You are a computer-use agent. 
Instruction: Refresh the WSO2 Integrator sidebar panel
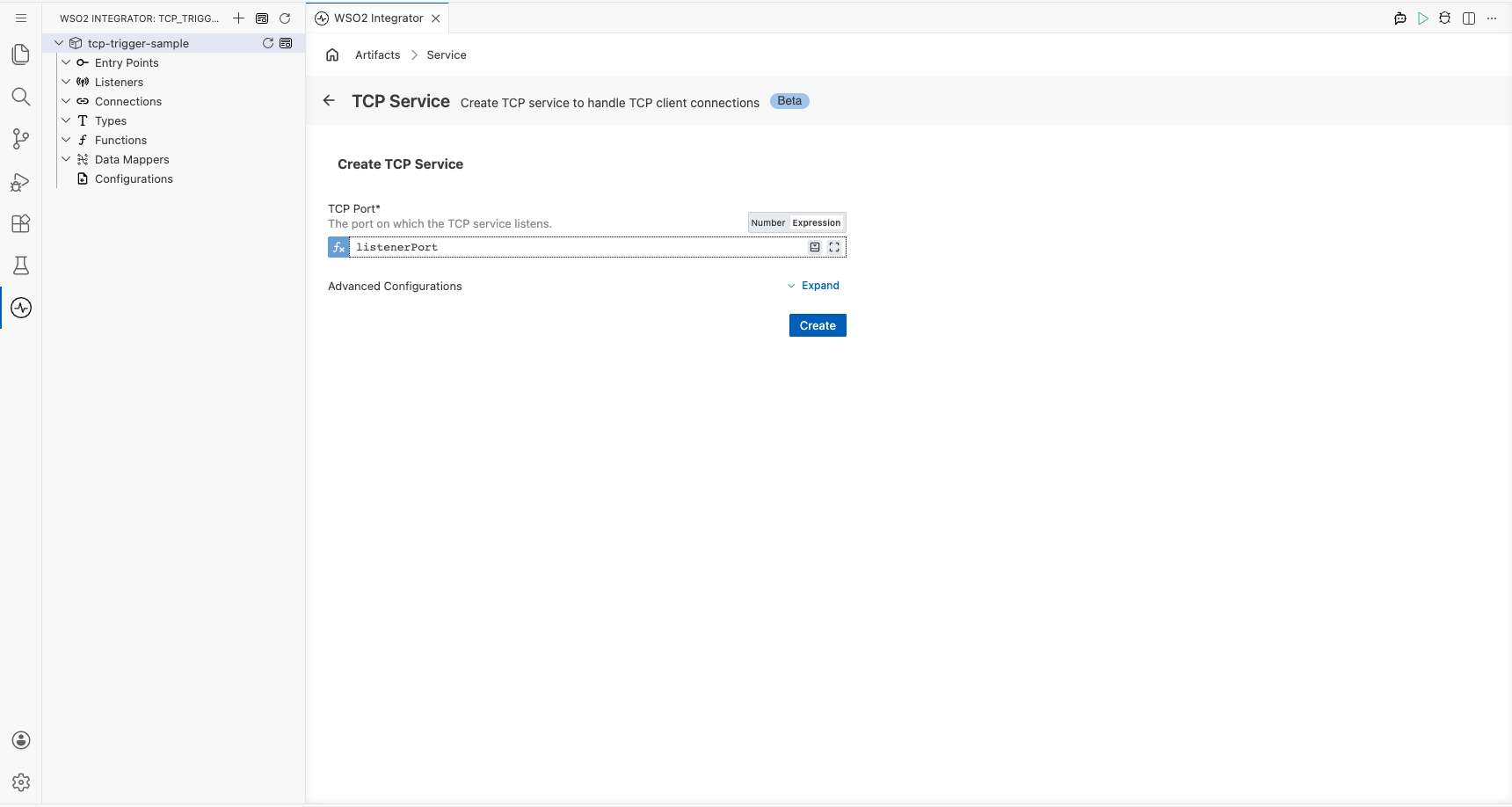285,18
